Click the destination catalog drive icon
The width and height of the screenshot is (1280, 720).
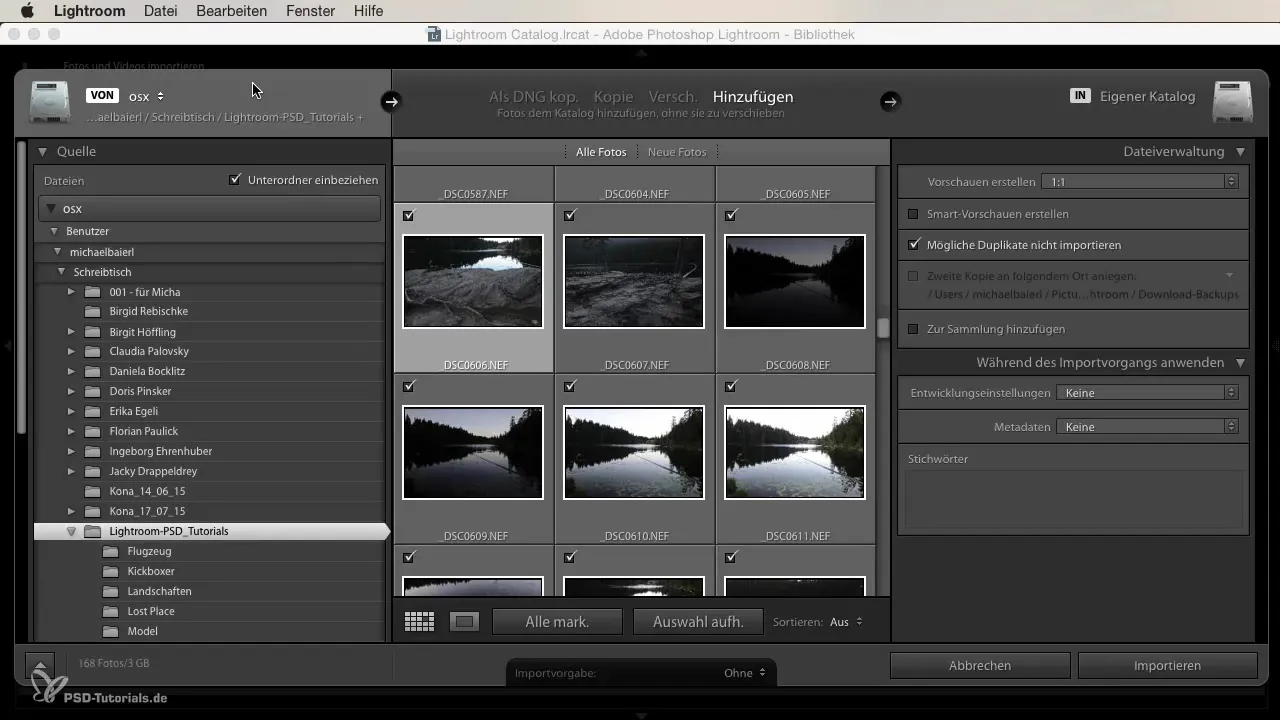(x=1232, y=102)
